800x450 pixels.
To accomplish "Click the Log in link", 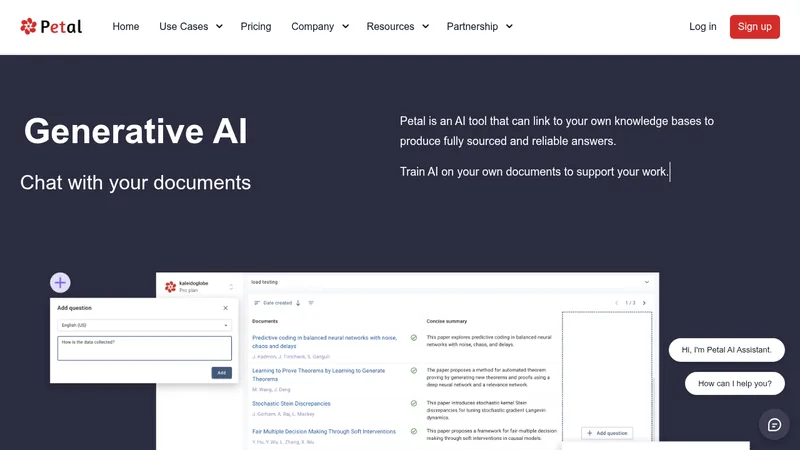I will point(703,27).
